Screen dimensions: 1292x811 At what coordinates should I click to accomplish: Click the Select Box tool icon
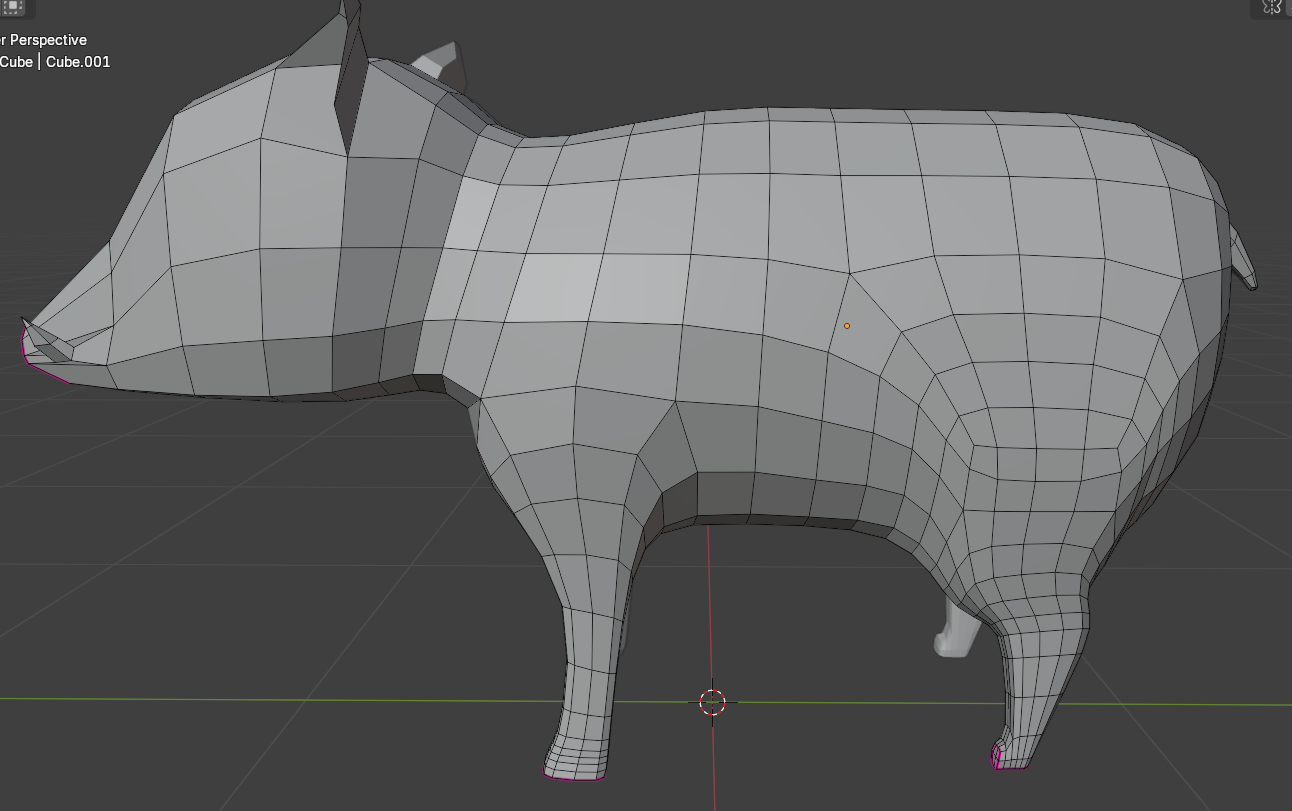pos(15,7)
